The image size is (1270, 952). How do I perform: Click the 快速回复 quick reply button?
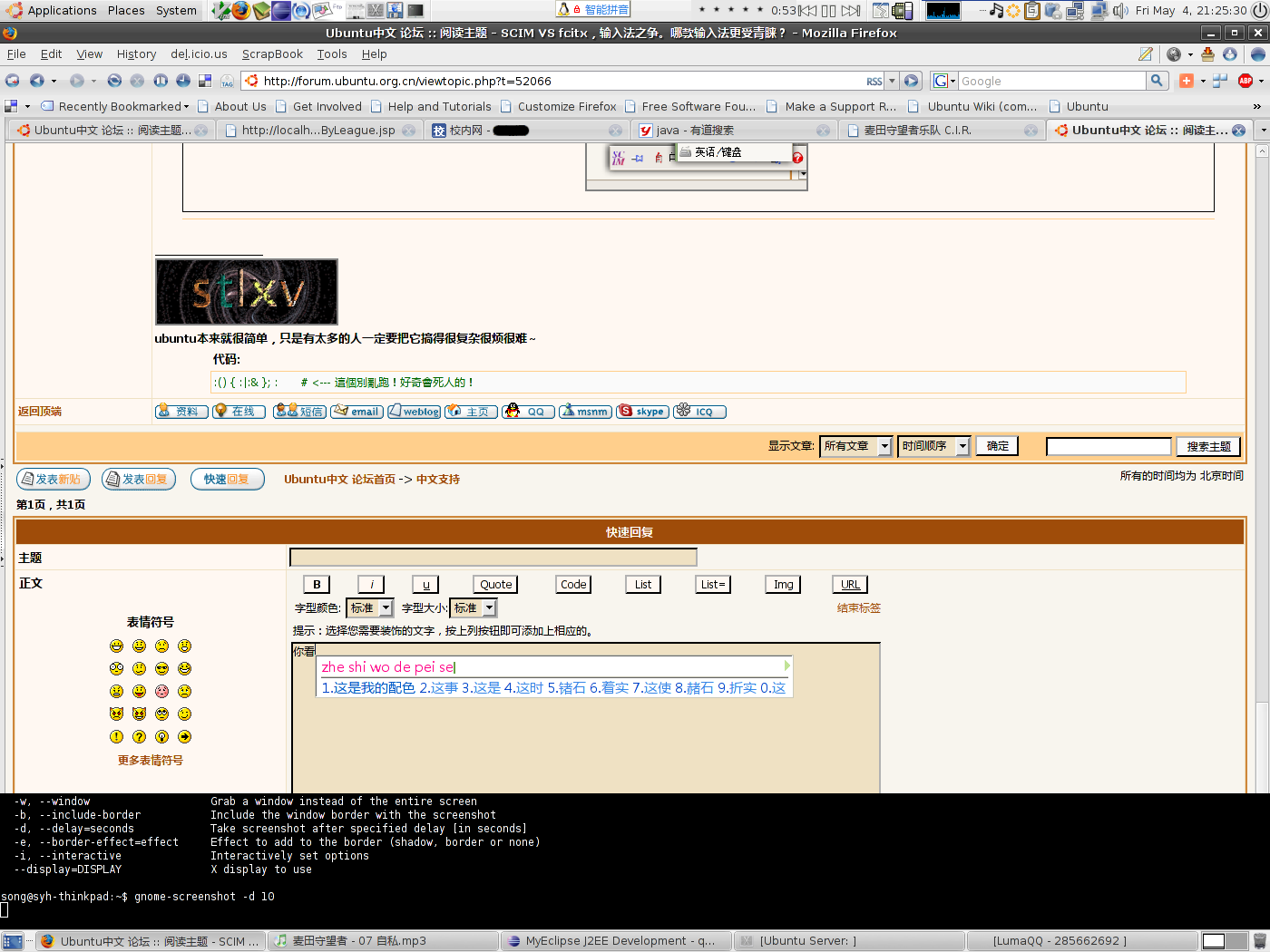(228, 479)
